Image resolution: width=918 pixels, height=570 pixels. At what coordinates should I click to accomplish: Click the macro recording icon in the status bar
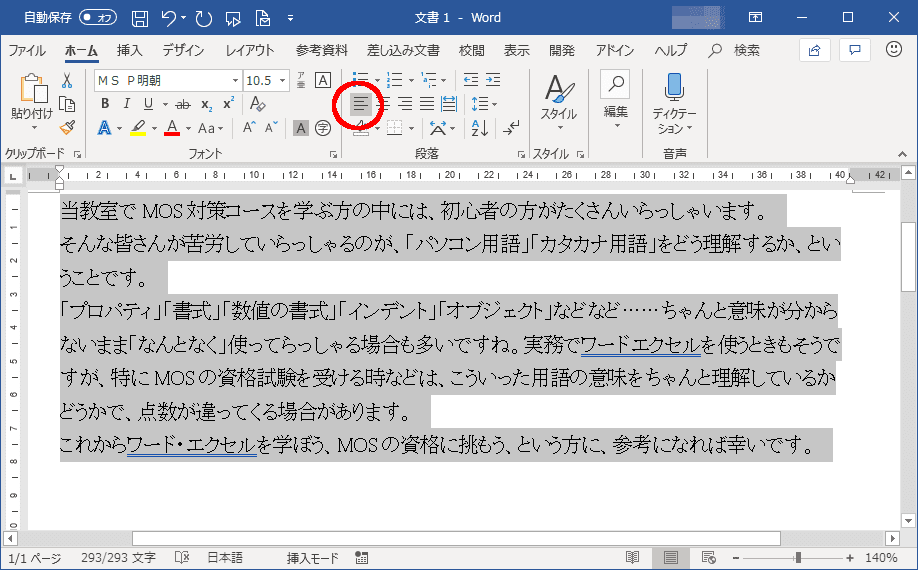361,558
